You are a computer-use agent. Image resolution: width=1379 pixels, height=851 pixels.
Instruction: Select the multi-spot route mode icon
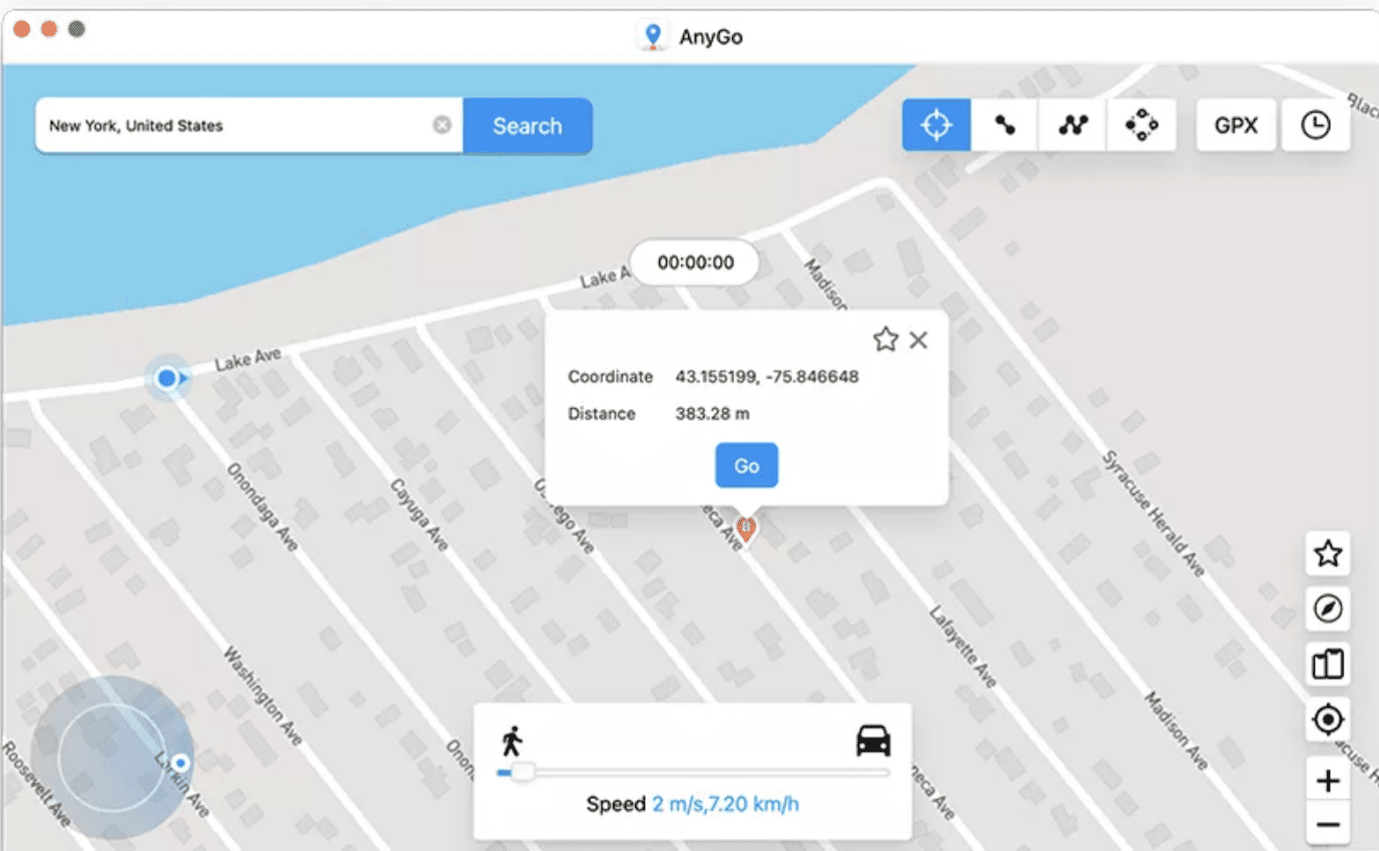(1072, 124)
